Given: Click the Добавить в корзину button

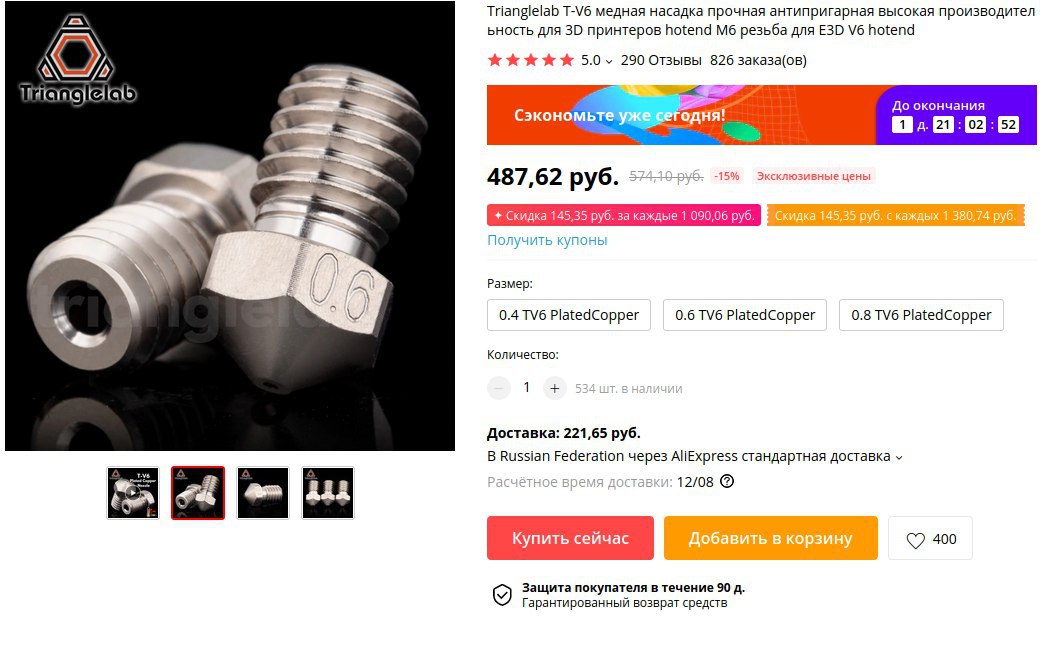Looking at the screenshot, I should pos(771,538).
